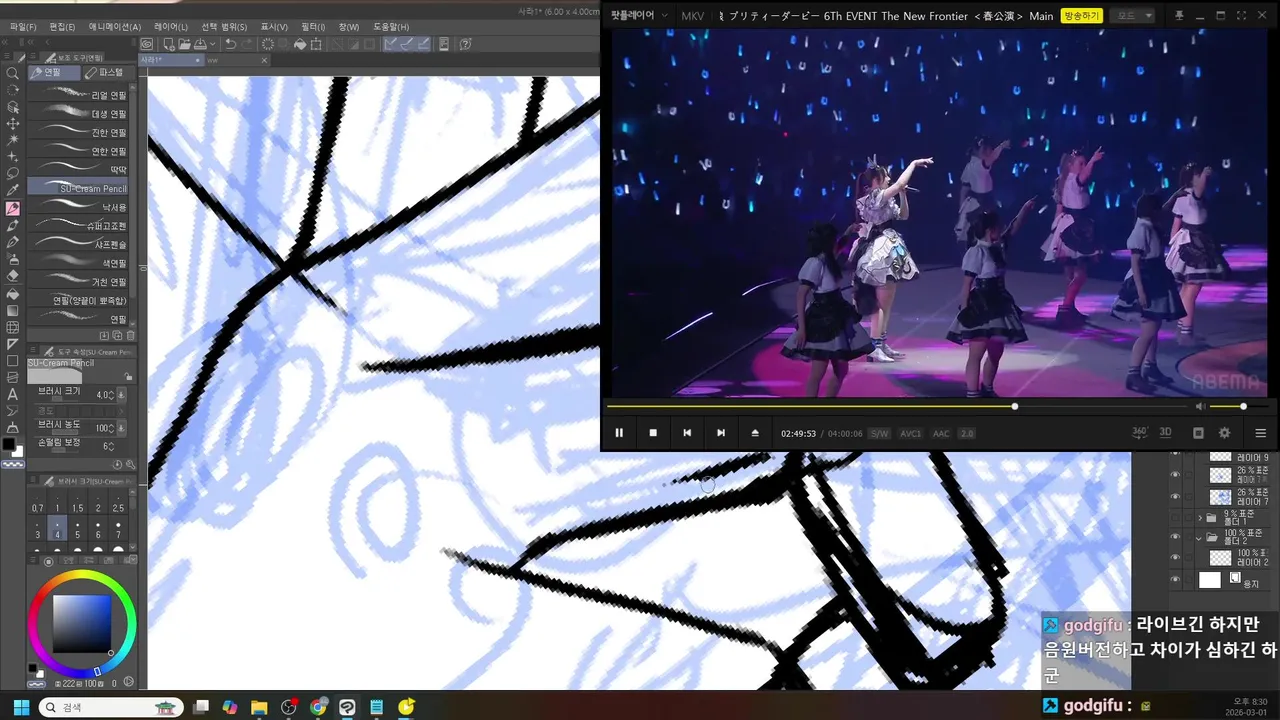This screenshot has width=1280, height=720.
Task: Select the active pencil tool icon
Action: (12, 208)
